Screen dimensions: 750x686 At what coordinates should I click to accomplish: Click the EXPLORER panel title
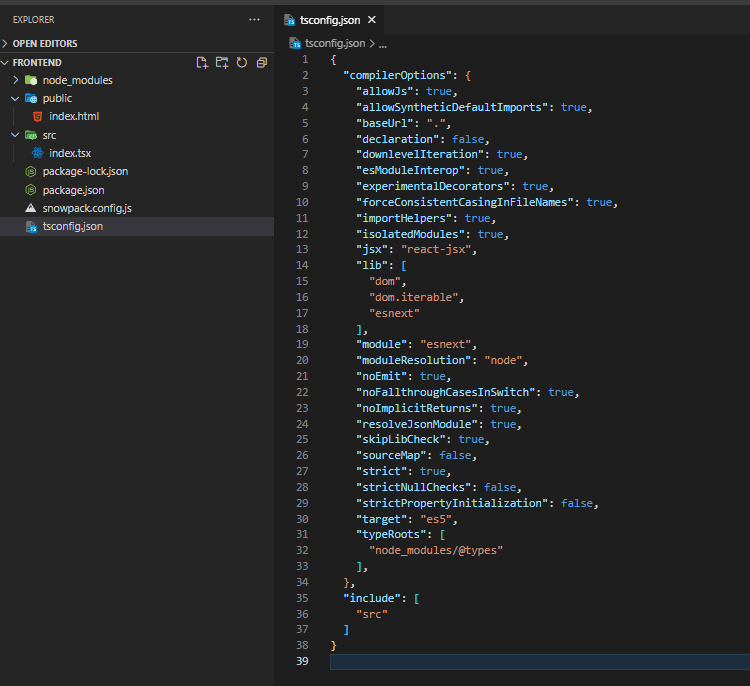click(x=33, y=20)
